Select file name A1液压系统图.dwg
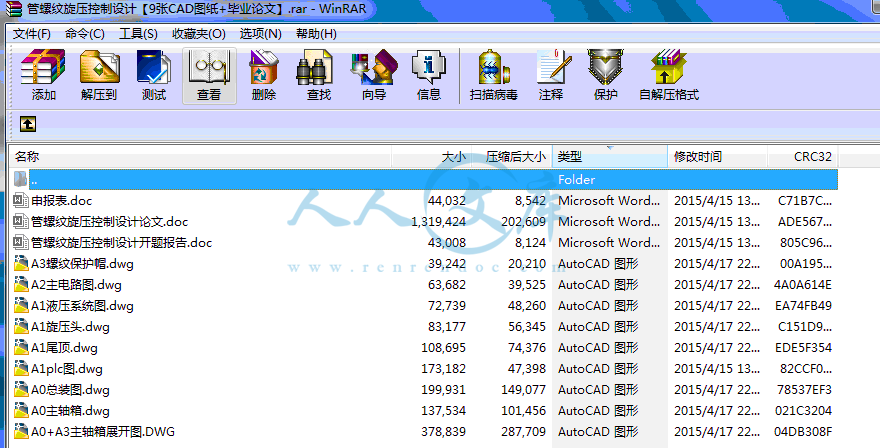Screen dimensions: 880x448 tap(82, 305)
